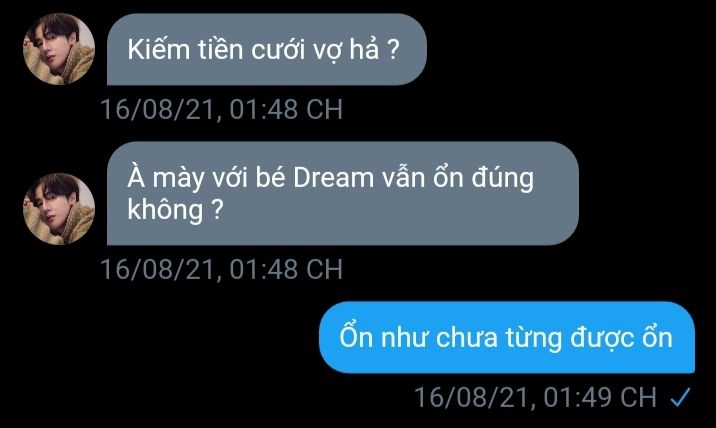Tap the blue read checkmark after 01:49 CH
The height and width of the screenshot is (428, 716).
point(680,397)
